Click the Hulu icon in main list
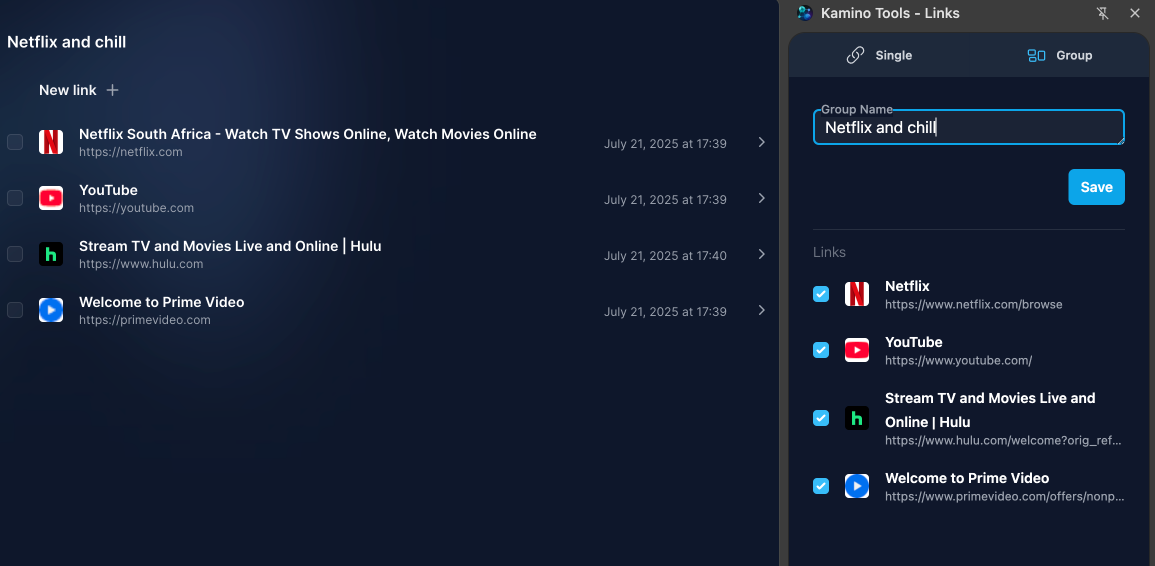 coord(51,254)
